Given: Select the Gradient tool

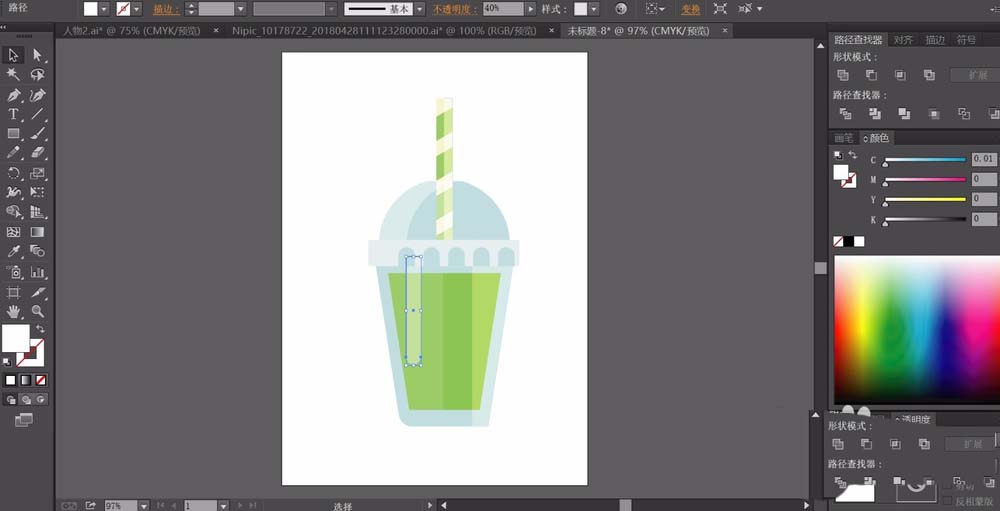Looking at the screenshot, I should 38,232.
